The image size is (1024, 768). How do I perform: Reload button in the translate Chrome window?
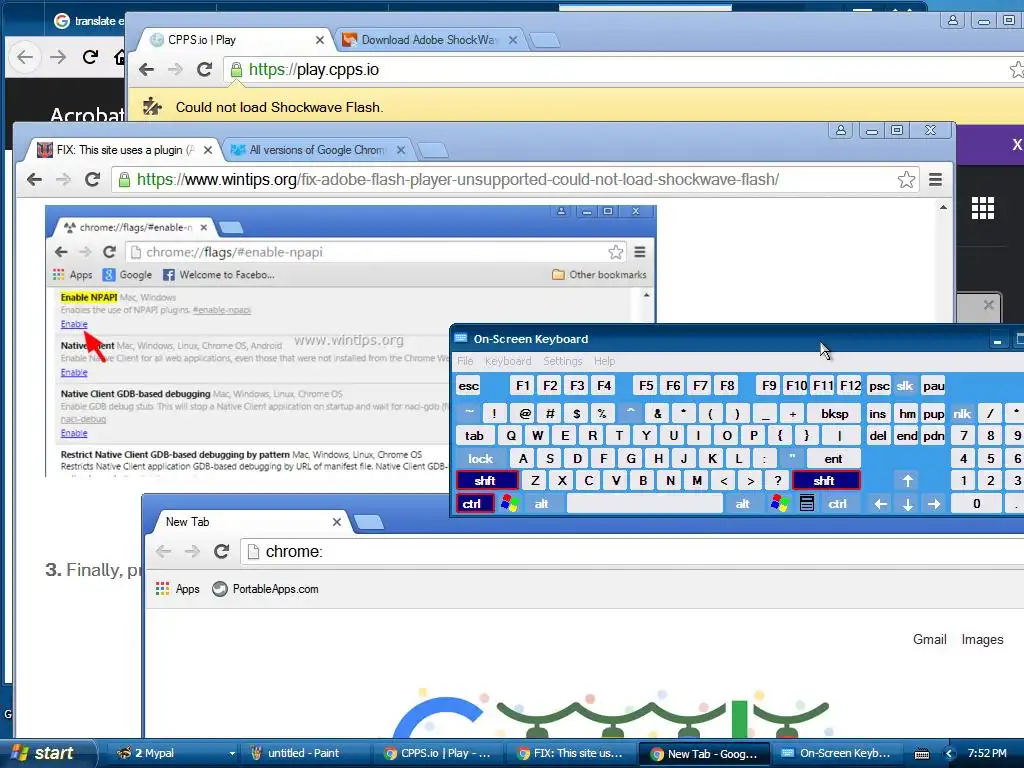coord(90,57)
